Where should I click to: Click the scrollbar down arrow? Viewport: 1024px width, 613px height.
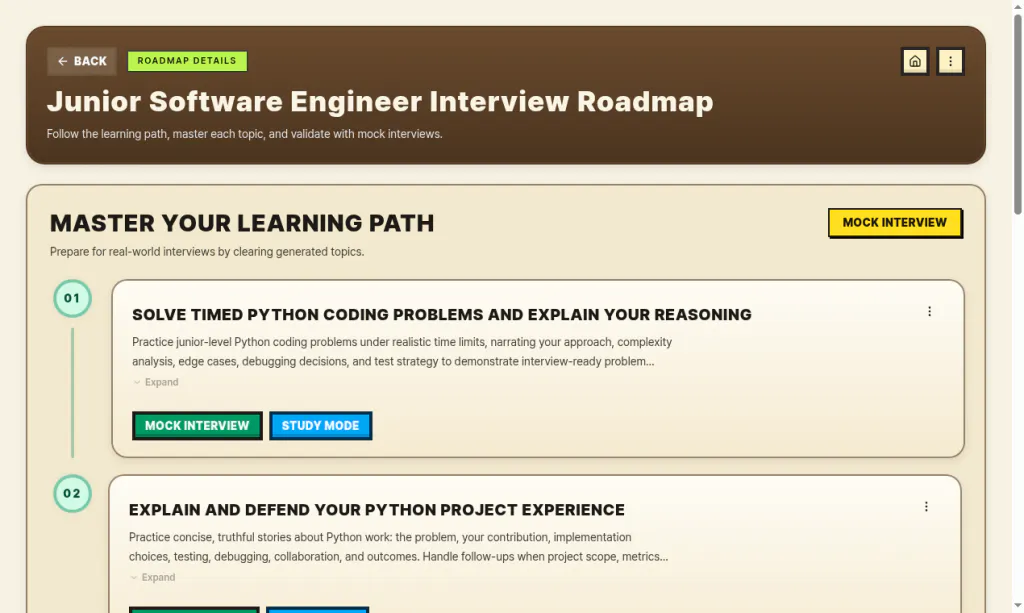coord(1017,606)
